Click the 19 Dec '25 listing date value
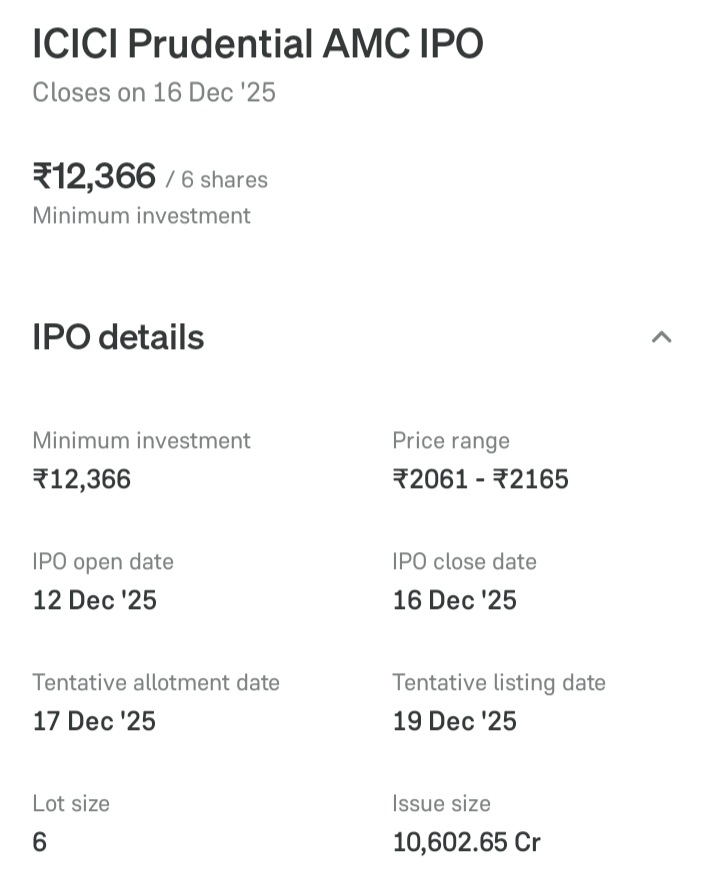The width and height of the screenshot is (720, 876). (x=455, y=721)
